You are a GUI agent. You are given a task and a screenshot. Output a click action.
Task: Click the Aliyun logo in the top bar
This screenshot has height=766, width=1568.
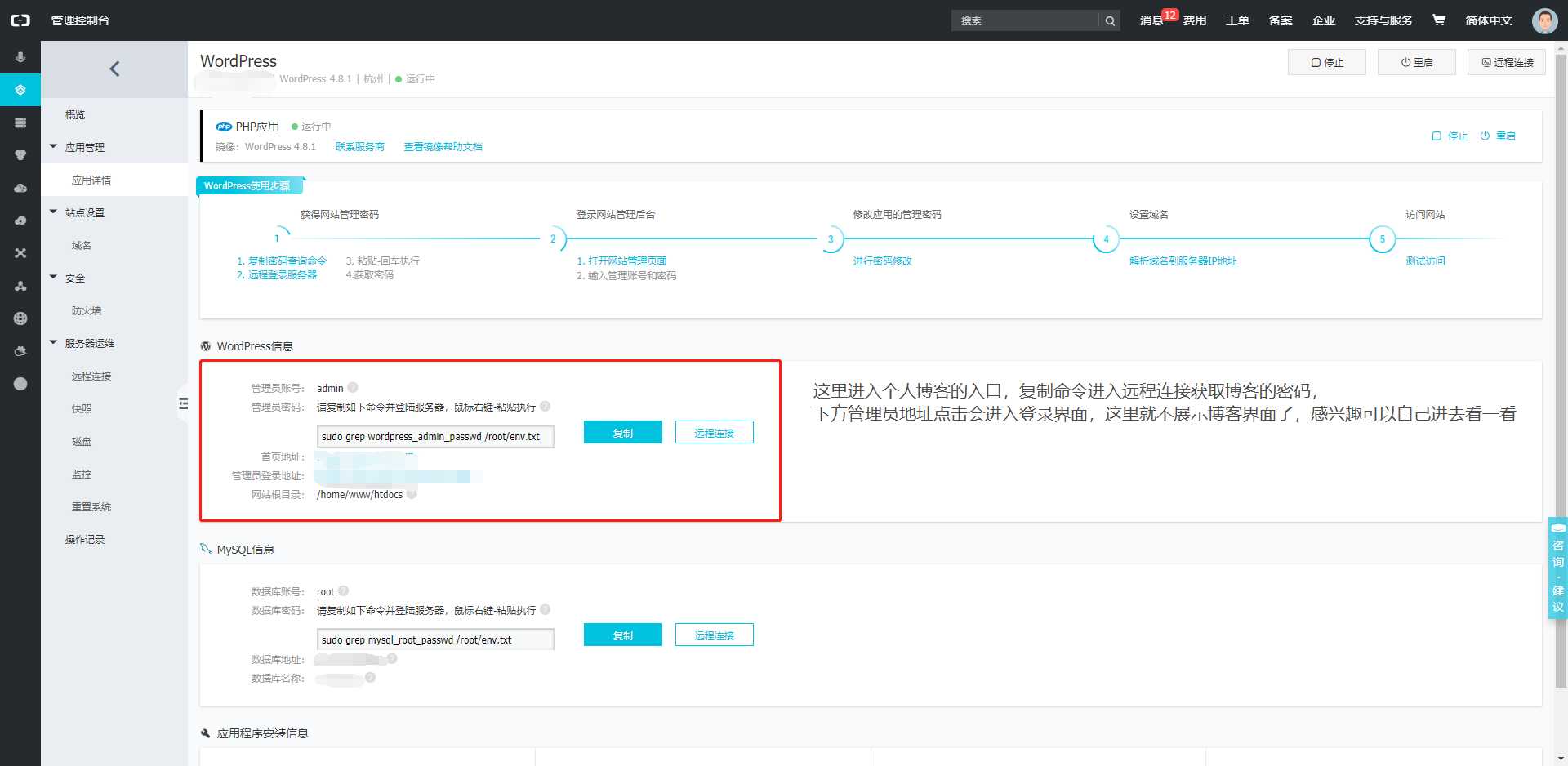coord(20,20)
